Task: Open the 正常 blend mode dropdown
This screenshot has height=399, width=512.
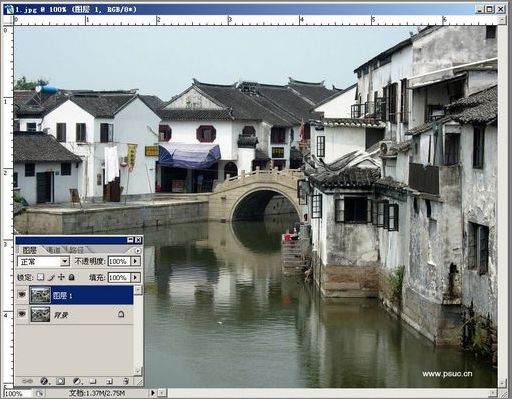Action: (x=43, y=261)
